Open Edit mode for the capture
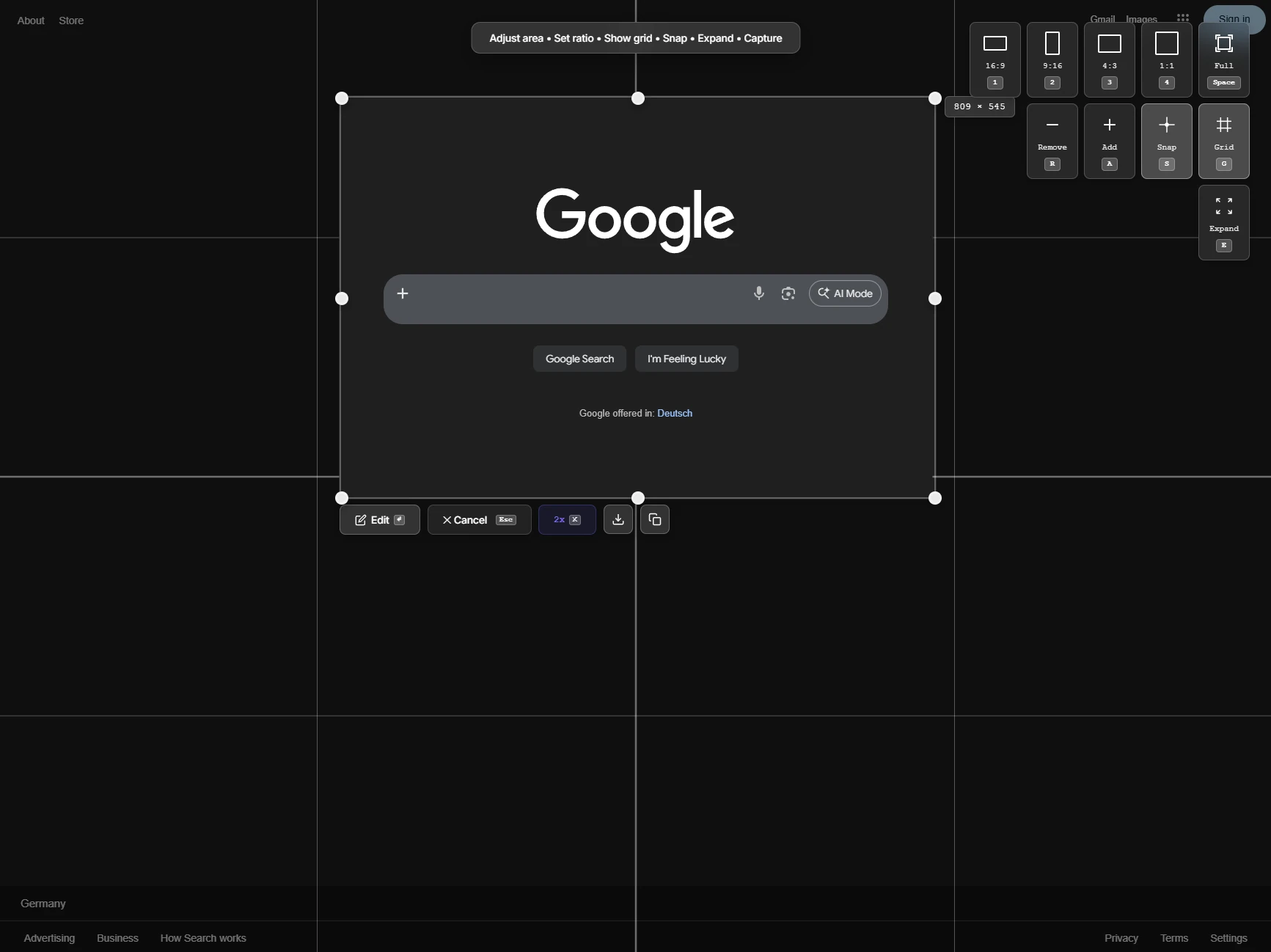The height and width of the screenshot is (952, 1271). click(379, 519)
